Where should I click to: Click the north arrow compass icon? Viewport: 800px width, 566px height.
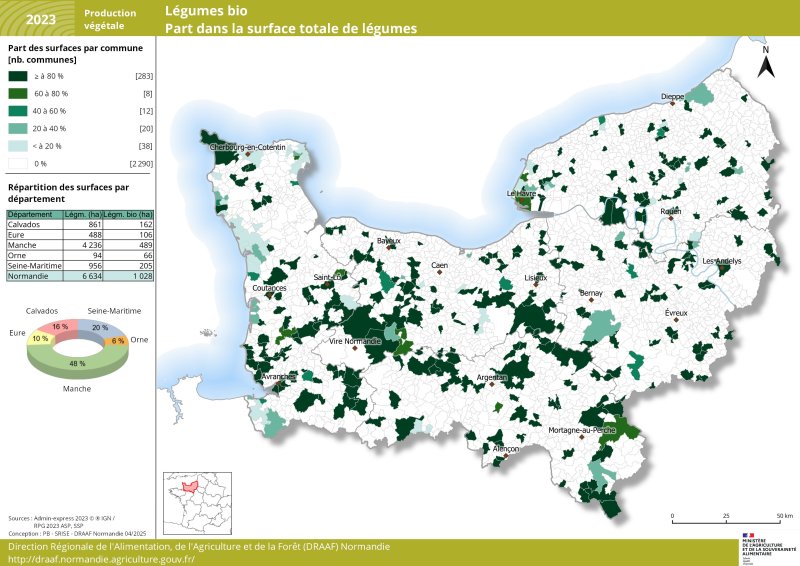coord(765,62)
